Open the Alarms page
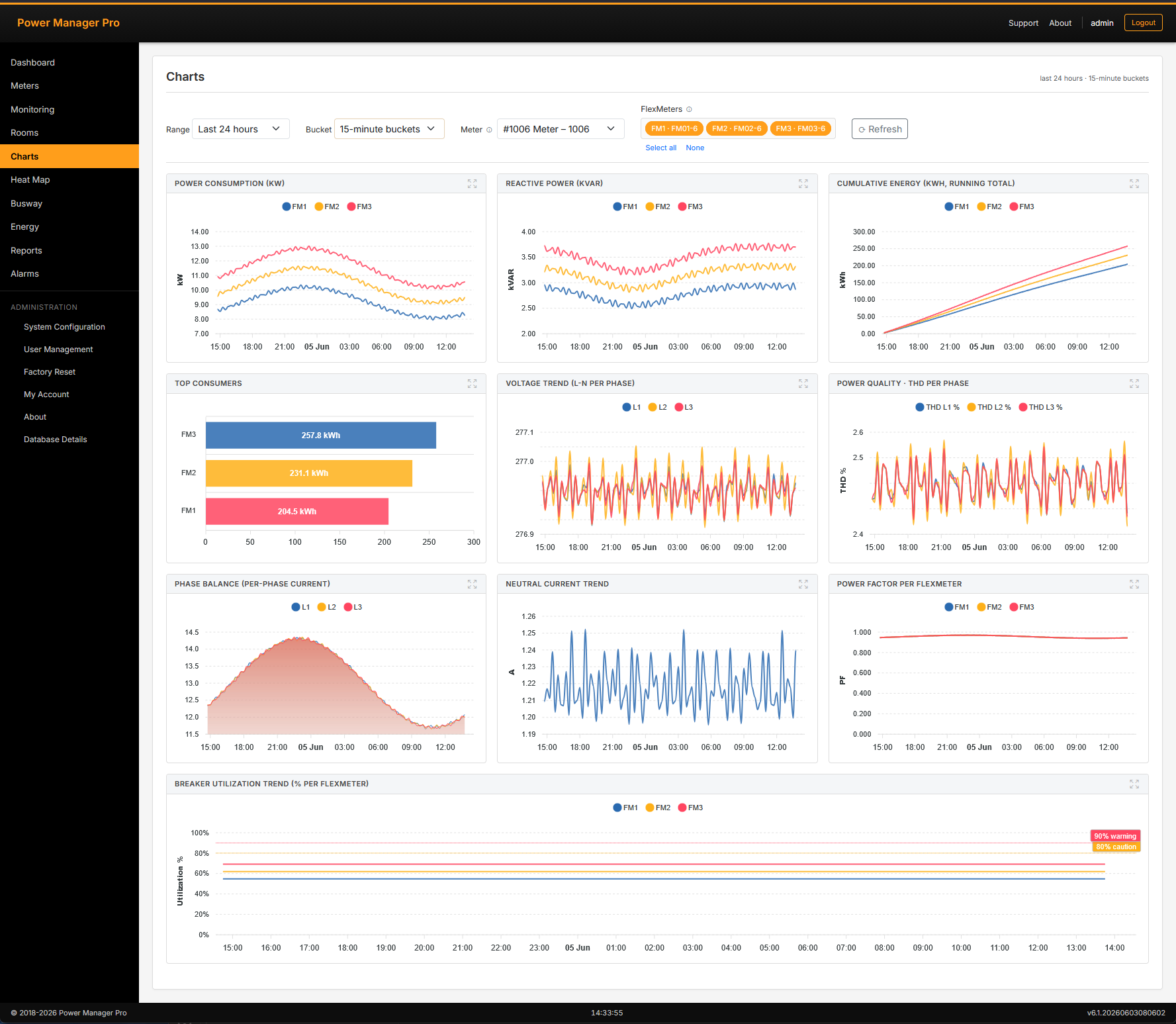 [x=69, y=274]
